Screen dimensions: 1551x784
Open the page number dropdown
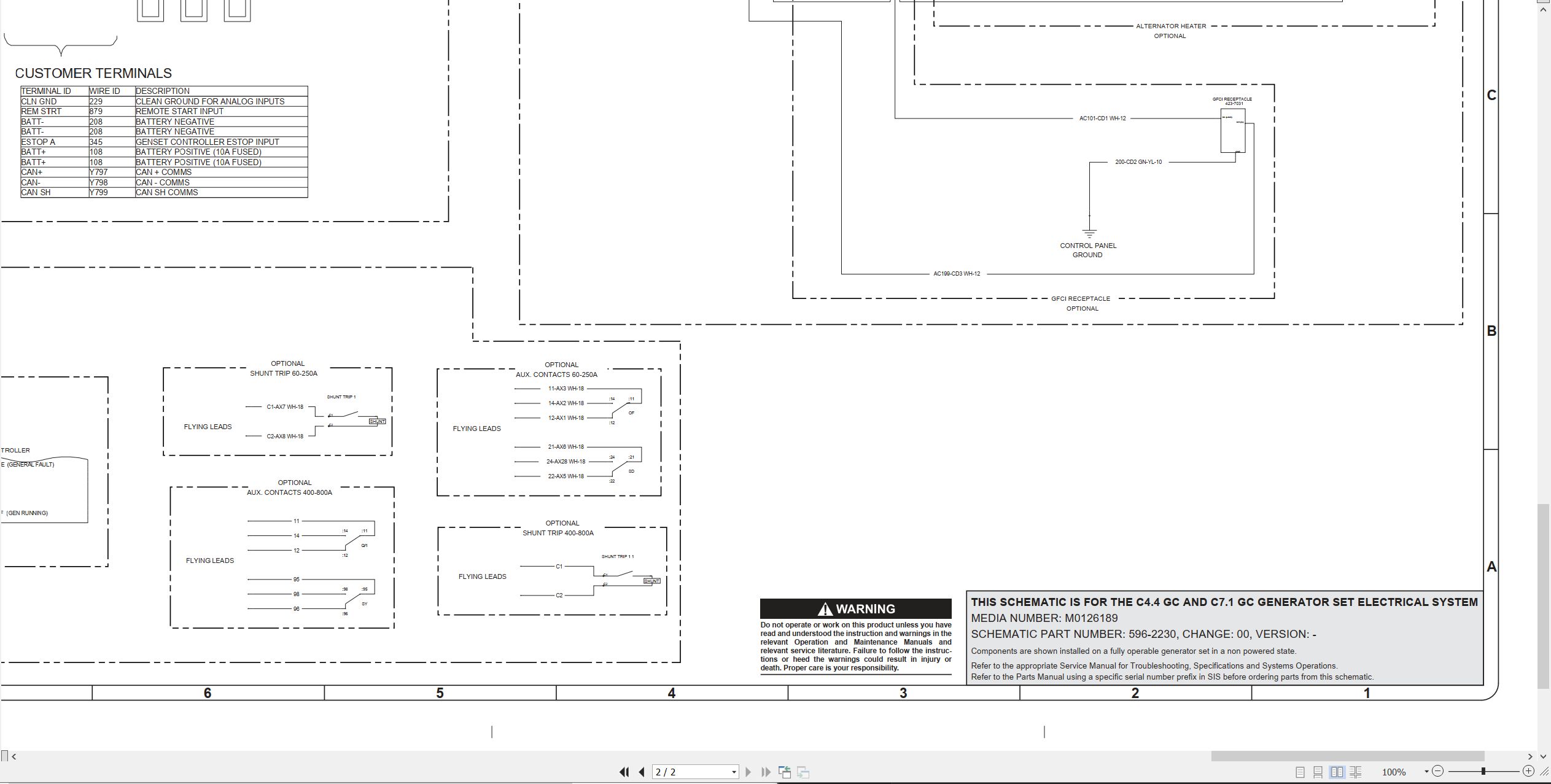(x=734, y=772)
